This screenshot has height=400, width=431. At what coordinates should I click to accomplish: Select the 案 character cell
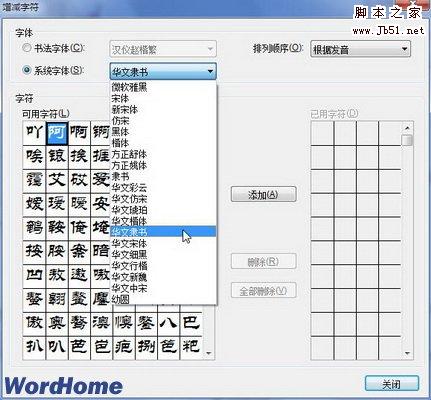coord(79,252)
